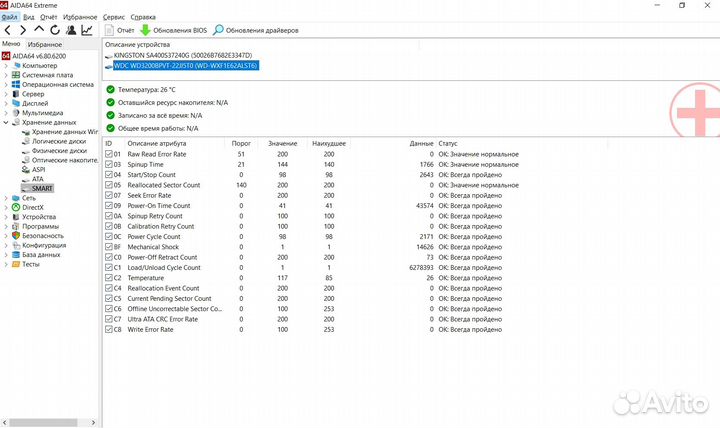720x428 pixels.
Task: Select the ATA item in the tree
Action: coord(38,179)
